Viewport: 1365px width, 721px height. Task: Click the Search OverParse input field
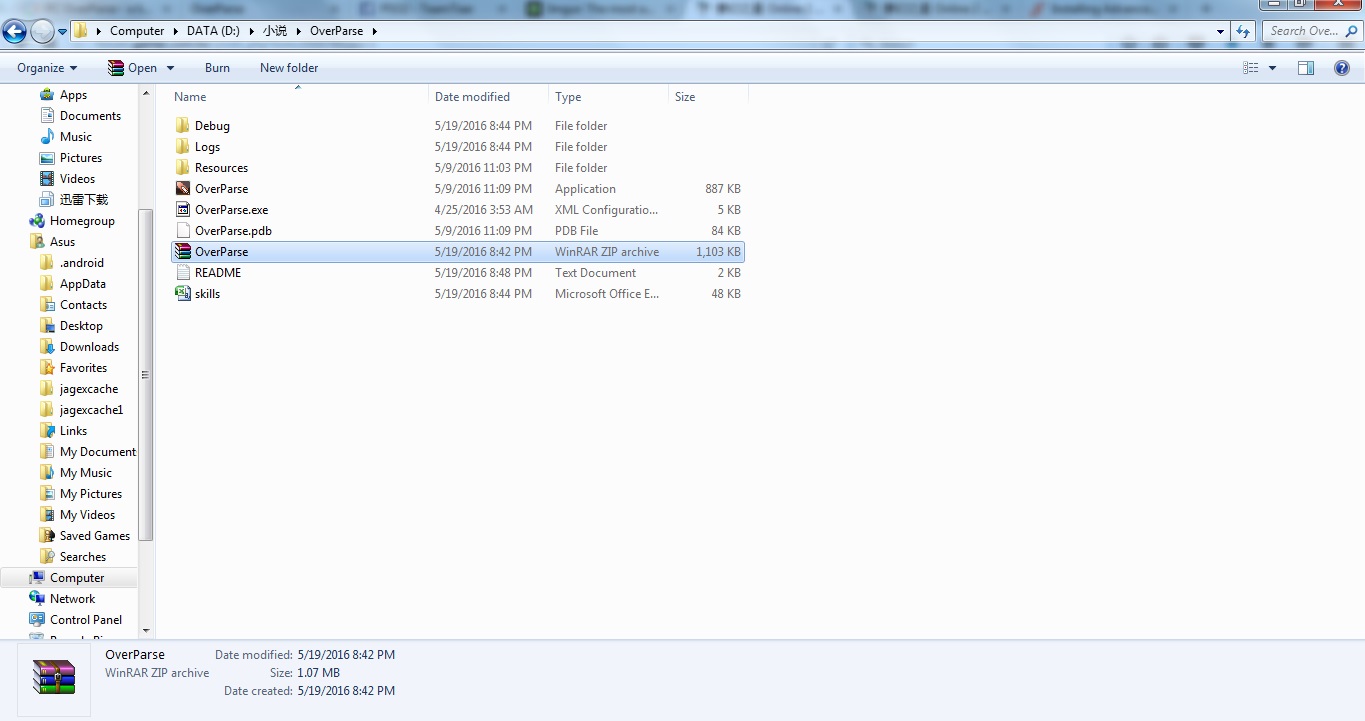click(x=1302, y=31)
